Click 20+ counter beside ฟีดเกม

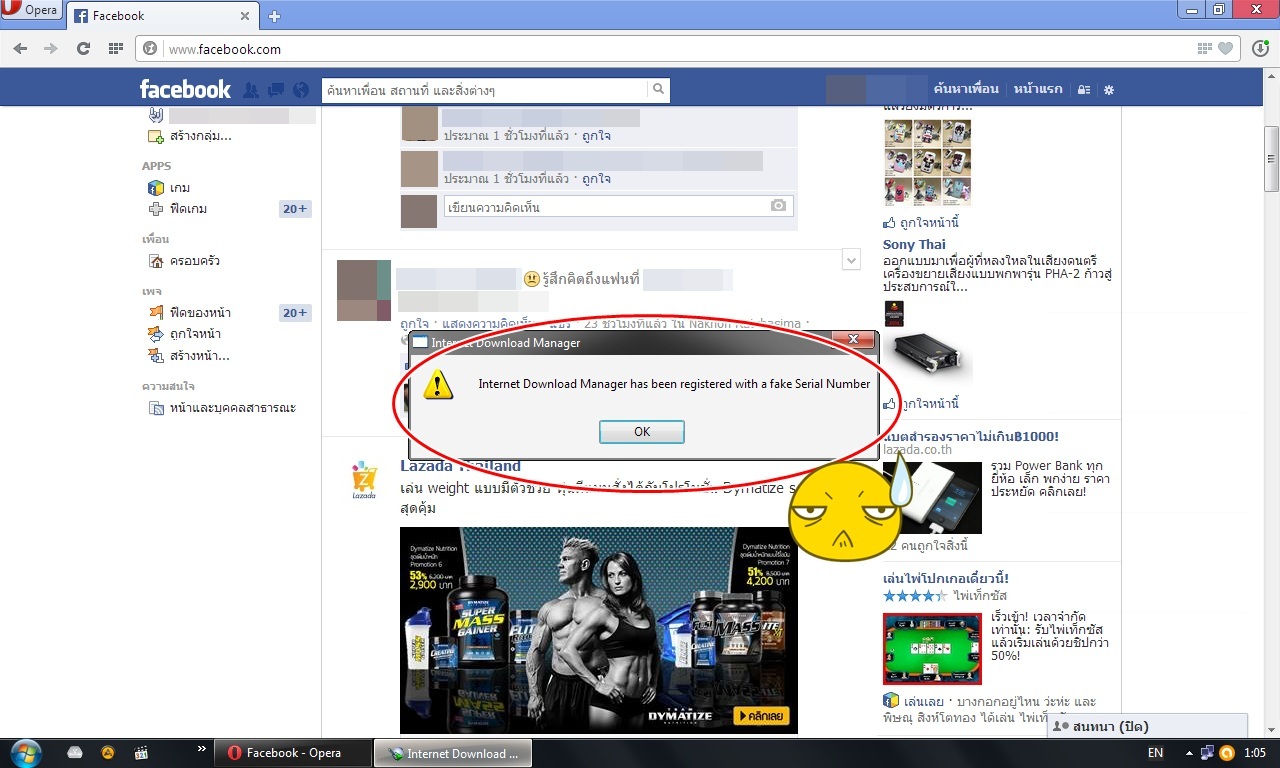point(295,209)
